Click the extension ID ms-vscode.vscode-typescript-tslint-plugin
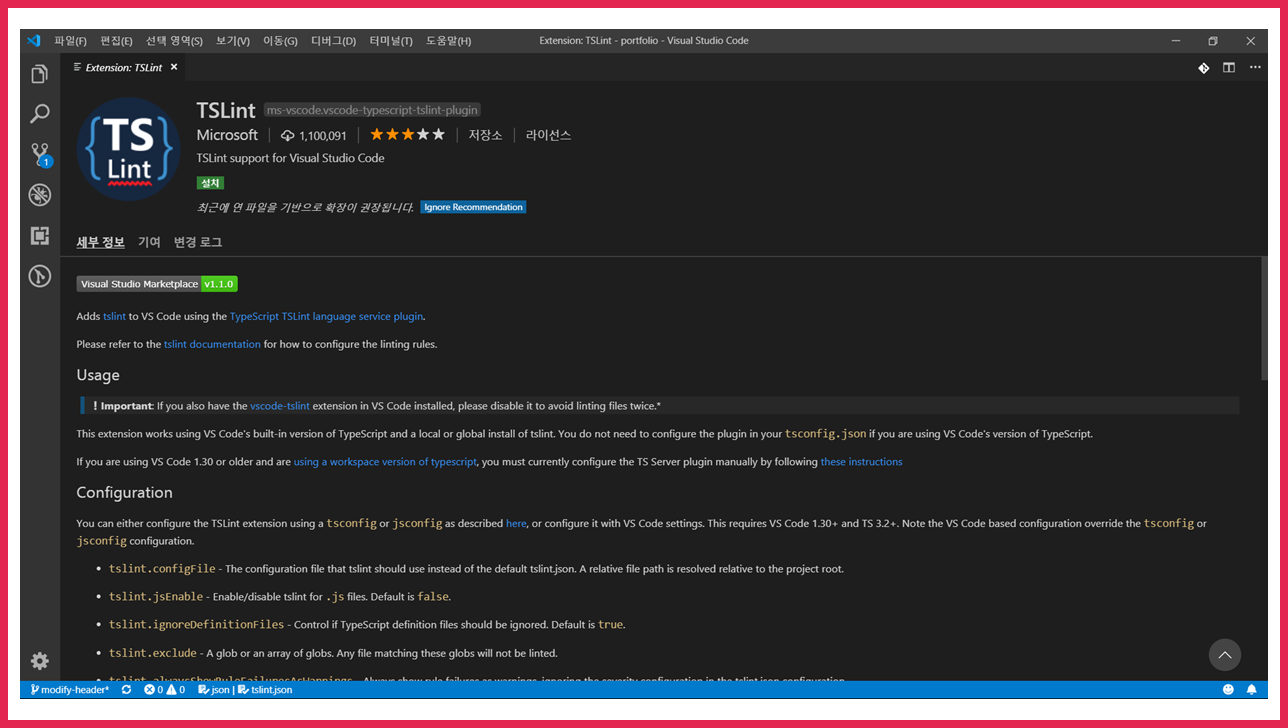 pos(372,110)
